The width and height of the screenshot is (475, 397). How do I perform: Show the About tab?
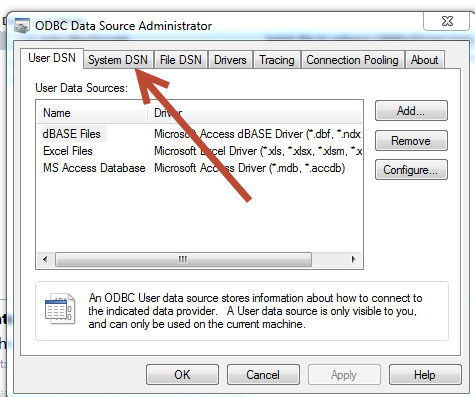425,60
